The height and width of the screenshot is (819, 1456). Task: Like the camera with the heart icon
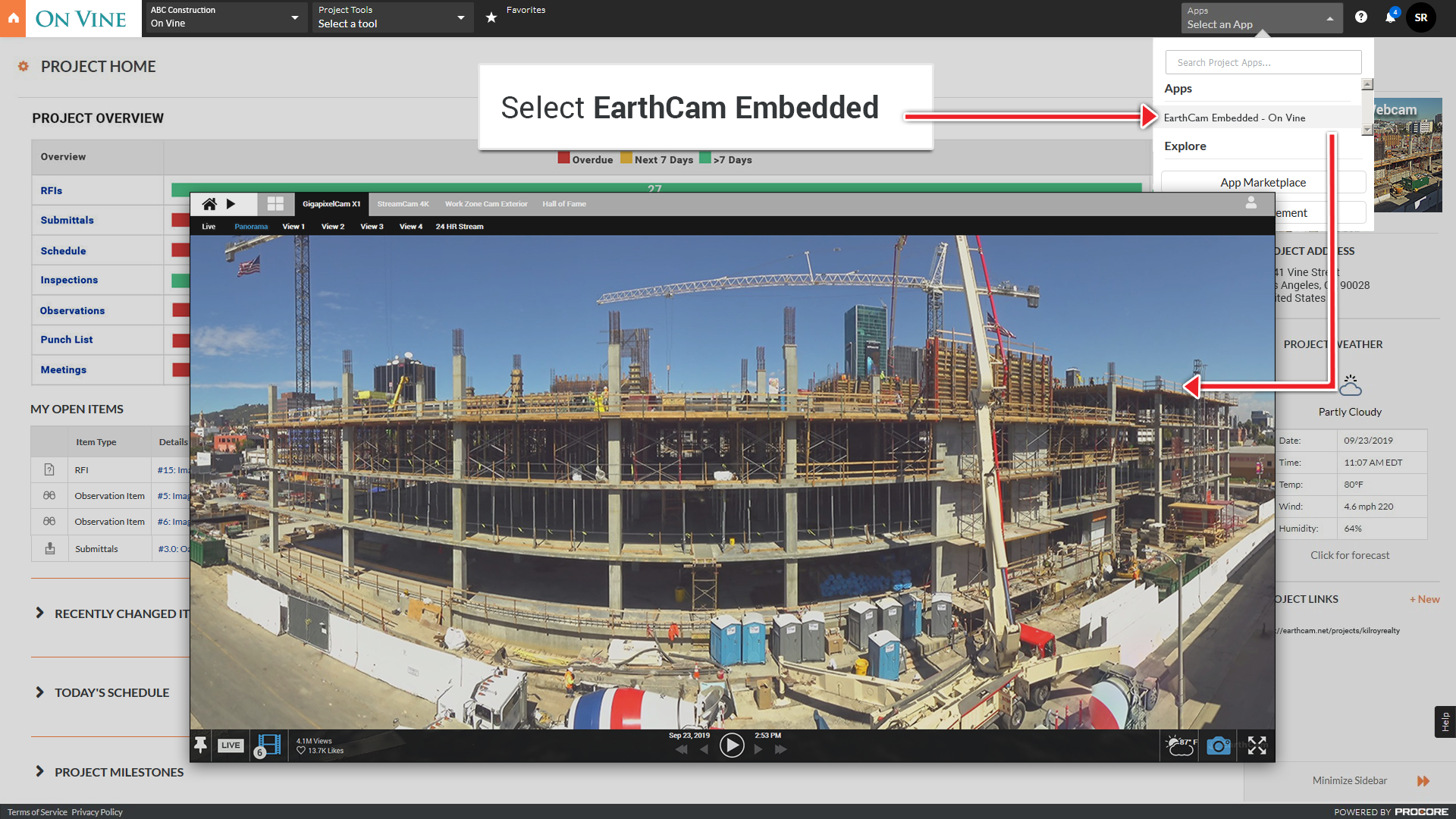coord(301,751)
